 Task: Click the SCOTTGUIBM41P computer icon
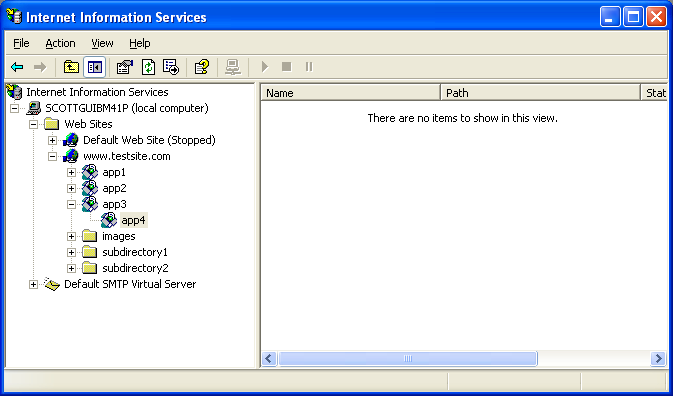[33, 108]
